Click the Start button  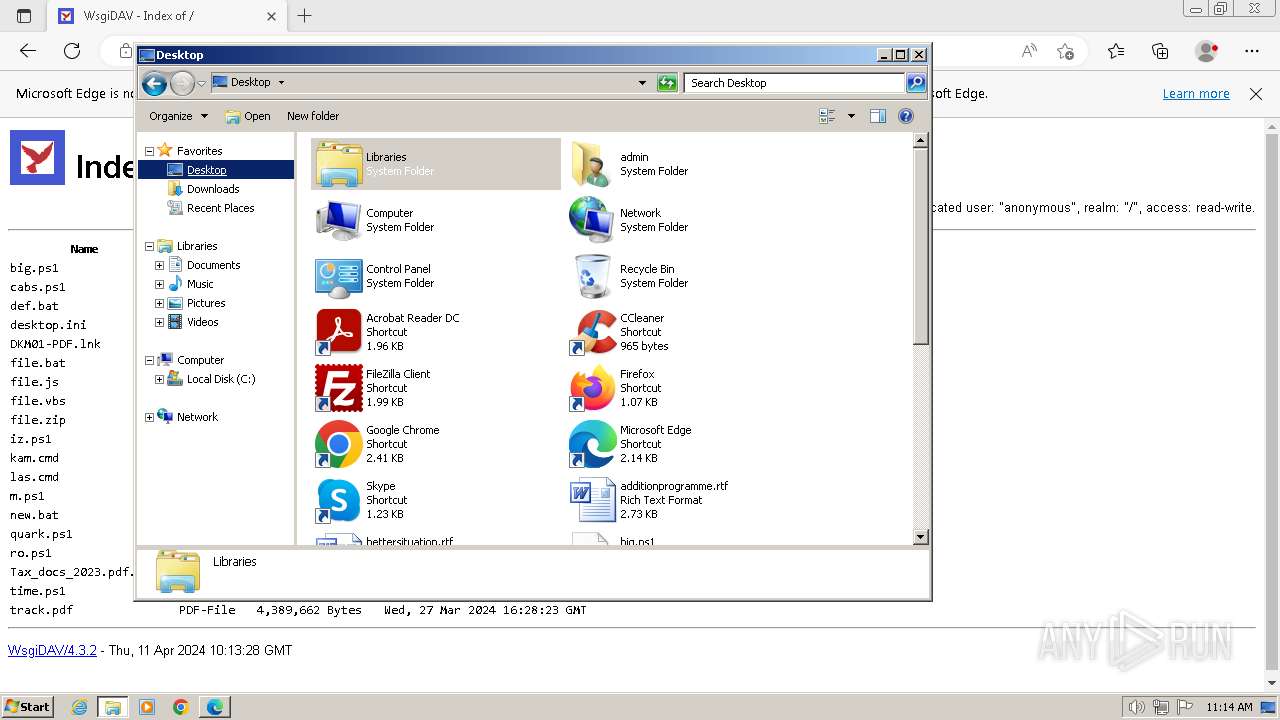(27, 707)
